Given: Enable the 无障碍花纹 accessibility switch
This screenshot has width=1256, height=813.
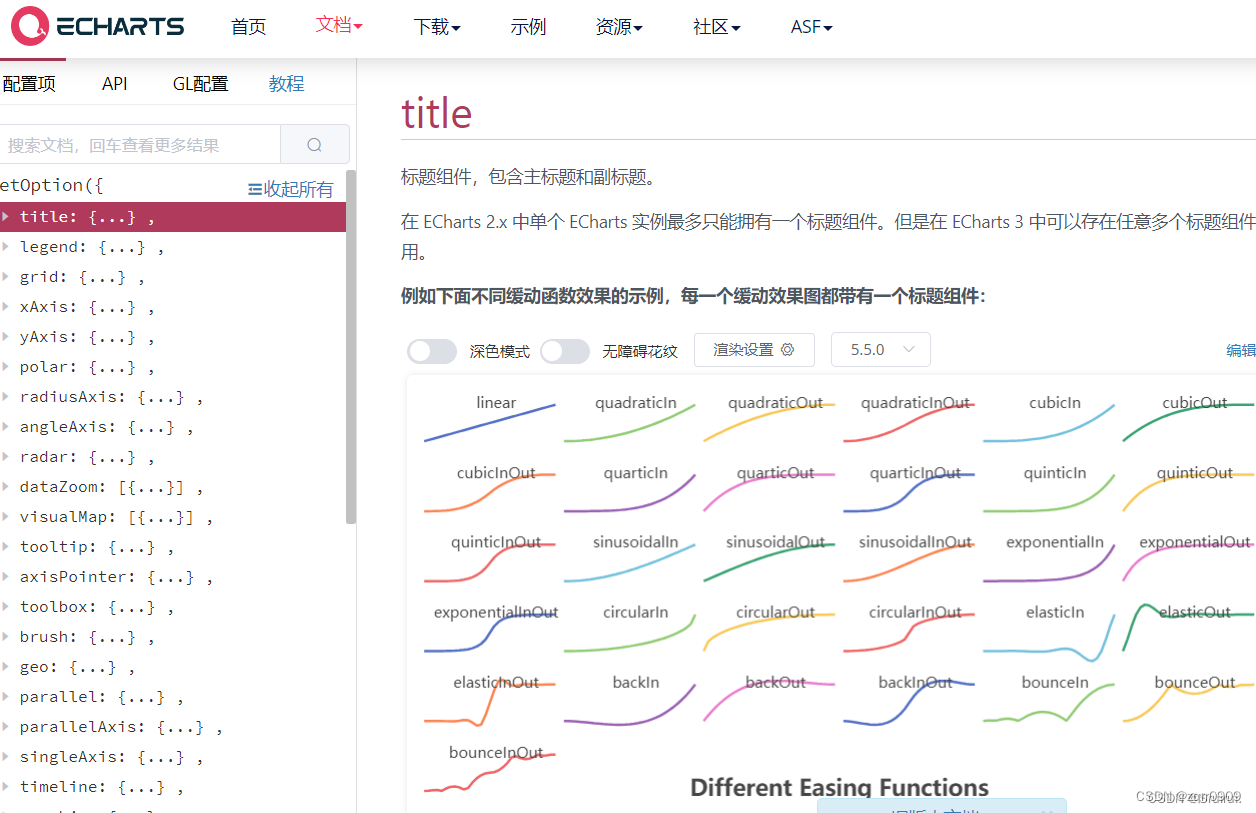Looking at the screenshot, I should (565, 351).
